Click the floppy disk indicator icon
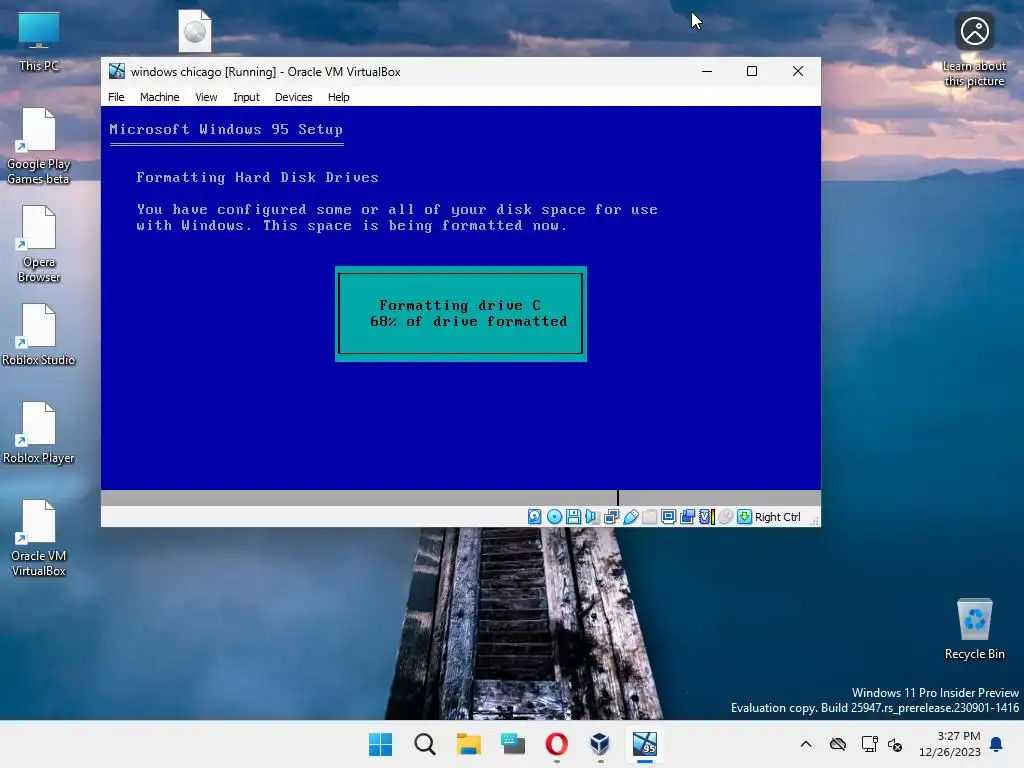1024x768 pixels. click(x=573, y=517)
